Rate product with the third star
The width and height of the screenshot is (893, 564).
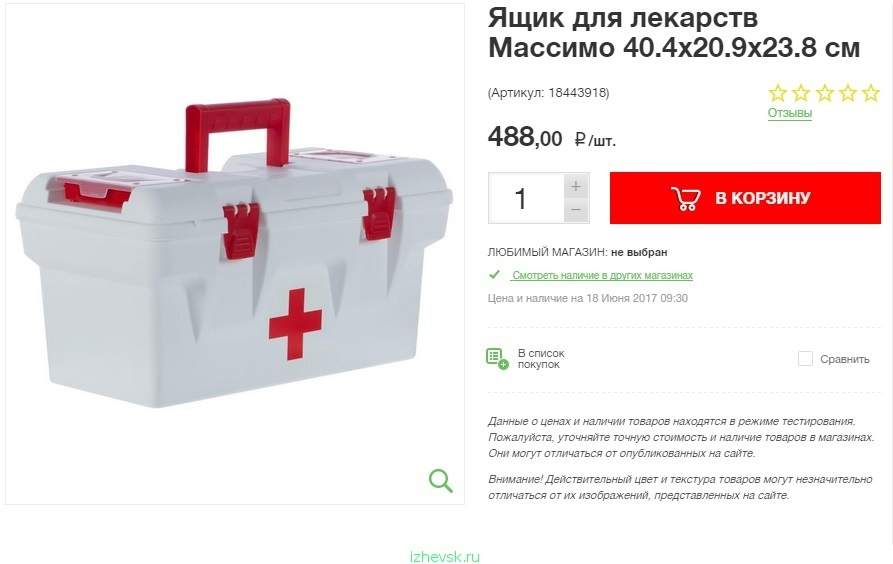824,93
